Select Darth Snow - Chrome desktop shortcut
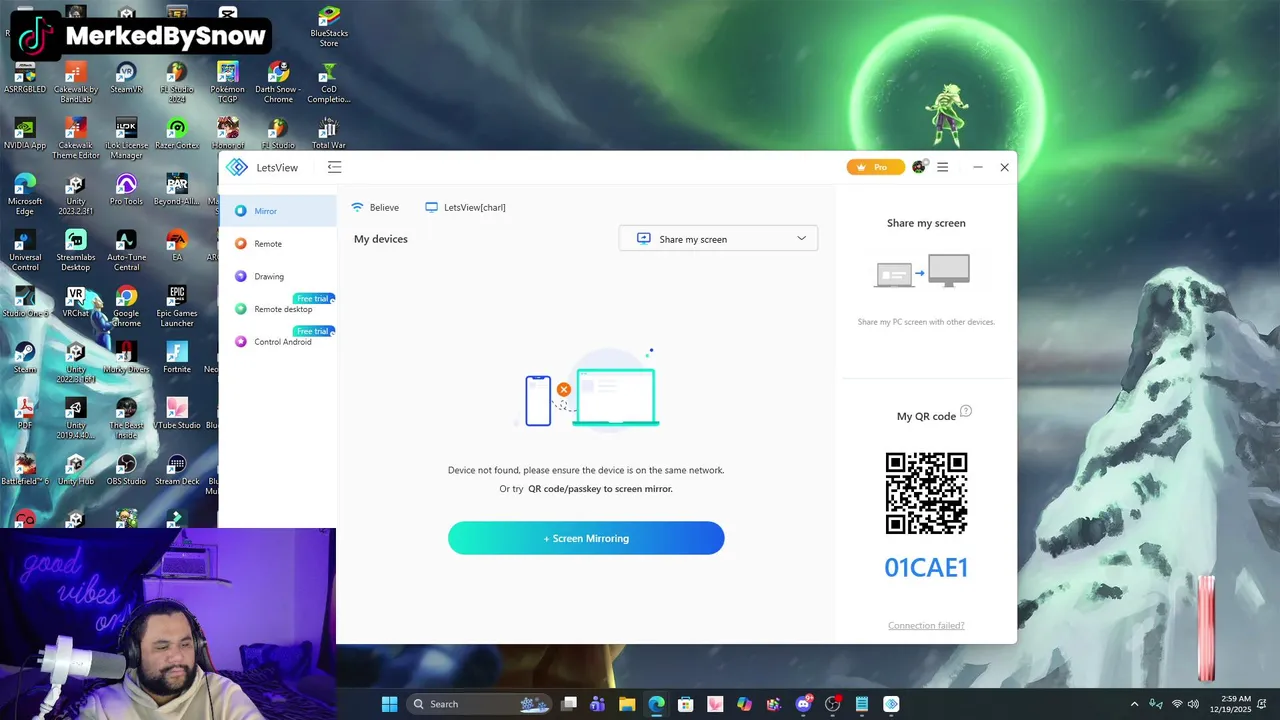 pos(278,83)
